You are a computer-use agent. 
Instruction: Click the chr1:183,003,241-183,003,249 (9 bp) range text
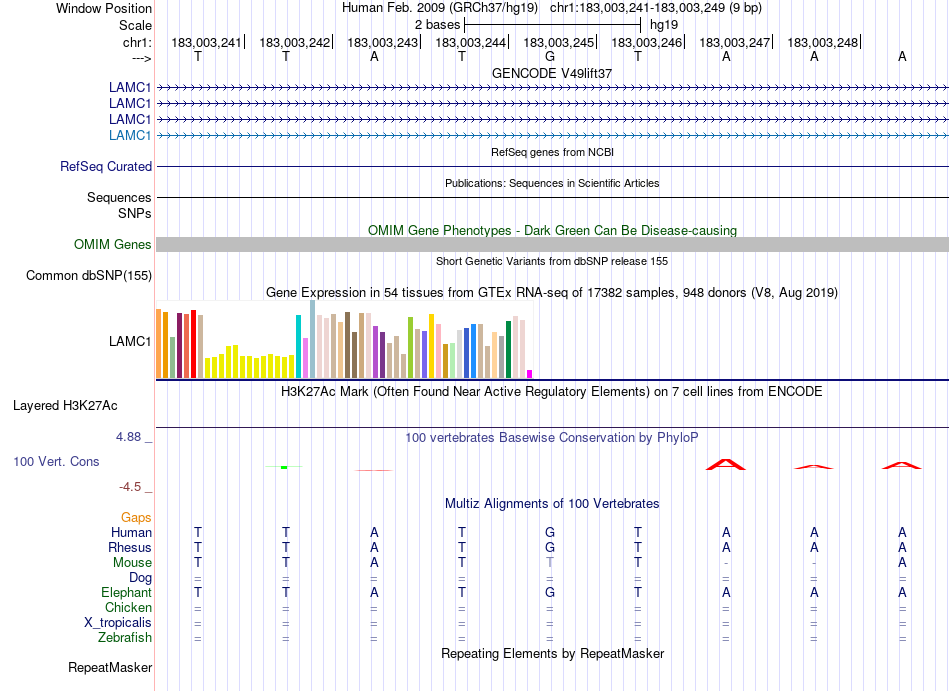tap(656, 8)
